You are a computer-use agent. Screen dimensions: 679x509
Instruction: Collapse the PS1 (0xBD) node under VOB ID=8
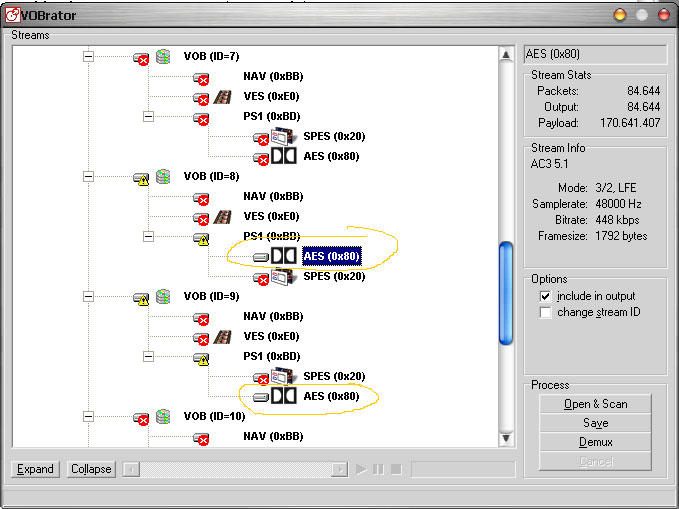(149, 236)
